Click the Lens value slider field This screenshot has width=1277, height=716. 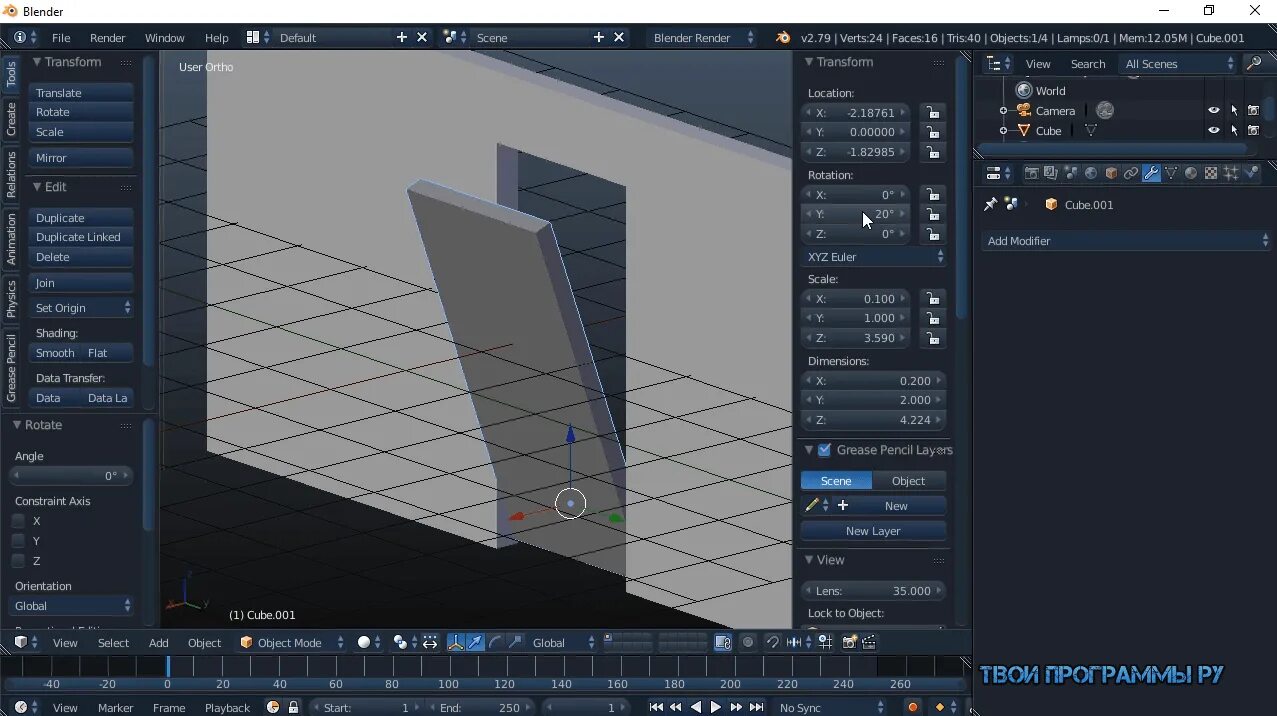click(874, 591)
